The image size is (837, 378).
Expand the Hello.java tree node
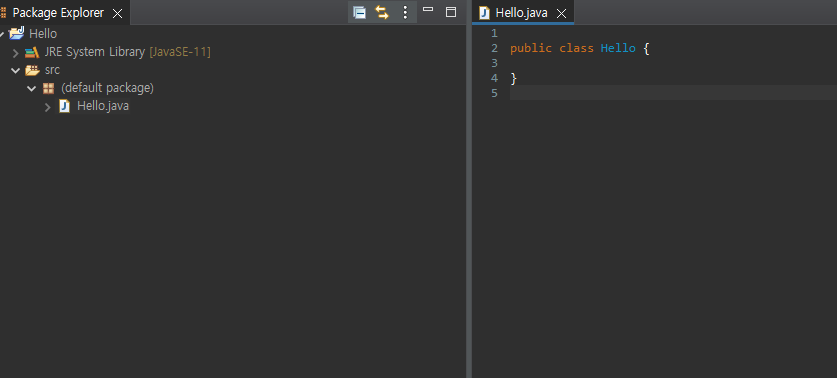[48, 107]
